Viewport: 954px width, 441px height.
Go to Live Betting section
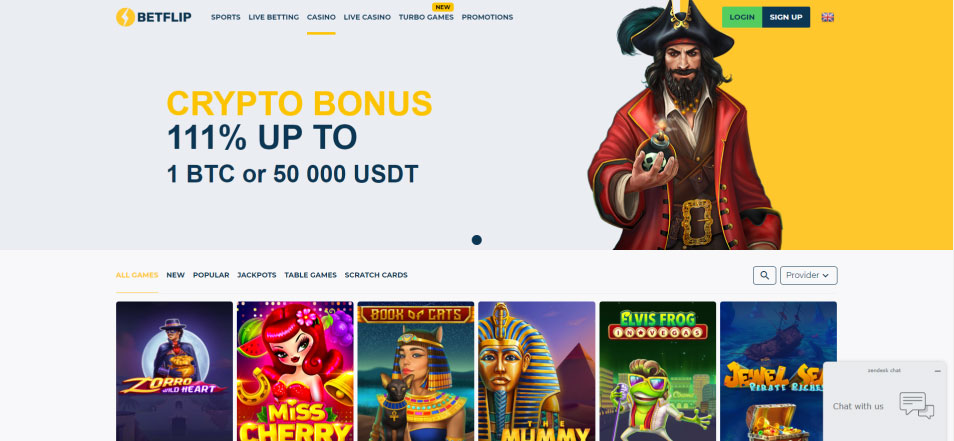click(x=274, y=17)
